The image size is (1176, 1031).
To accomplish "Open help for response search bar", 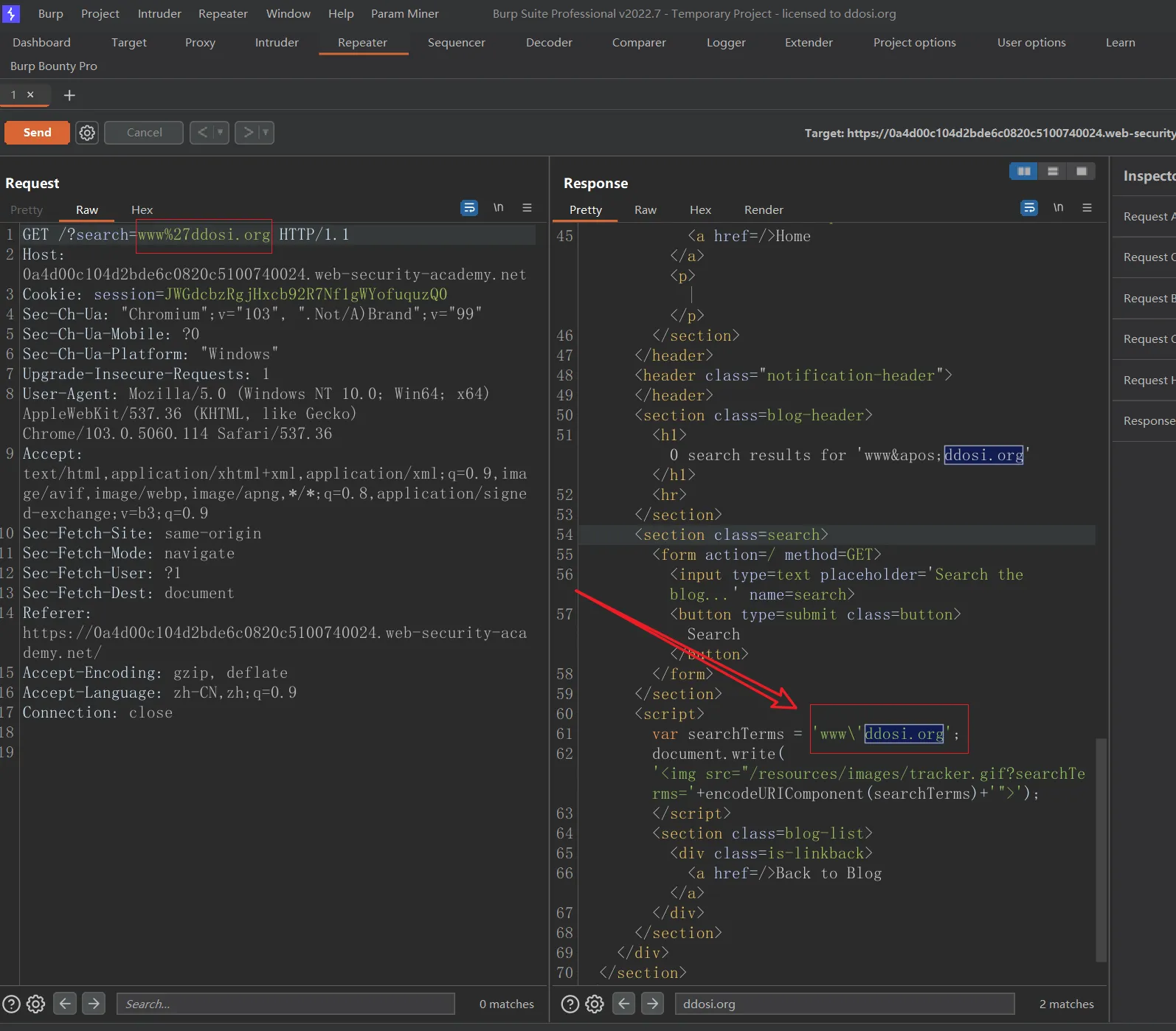I will (x=570, y=1004).
